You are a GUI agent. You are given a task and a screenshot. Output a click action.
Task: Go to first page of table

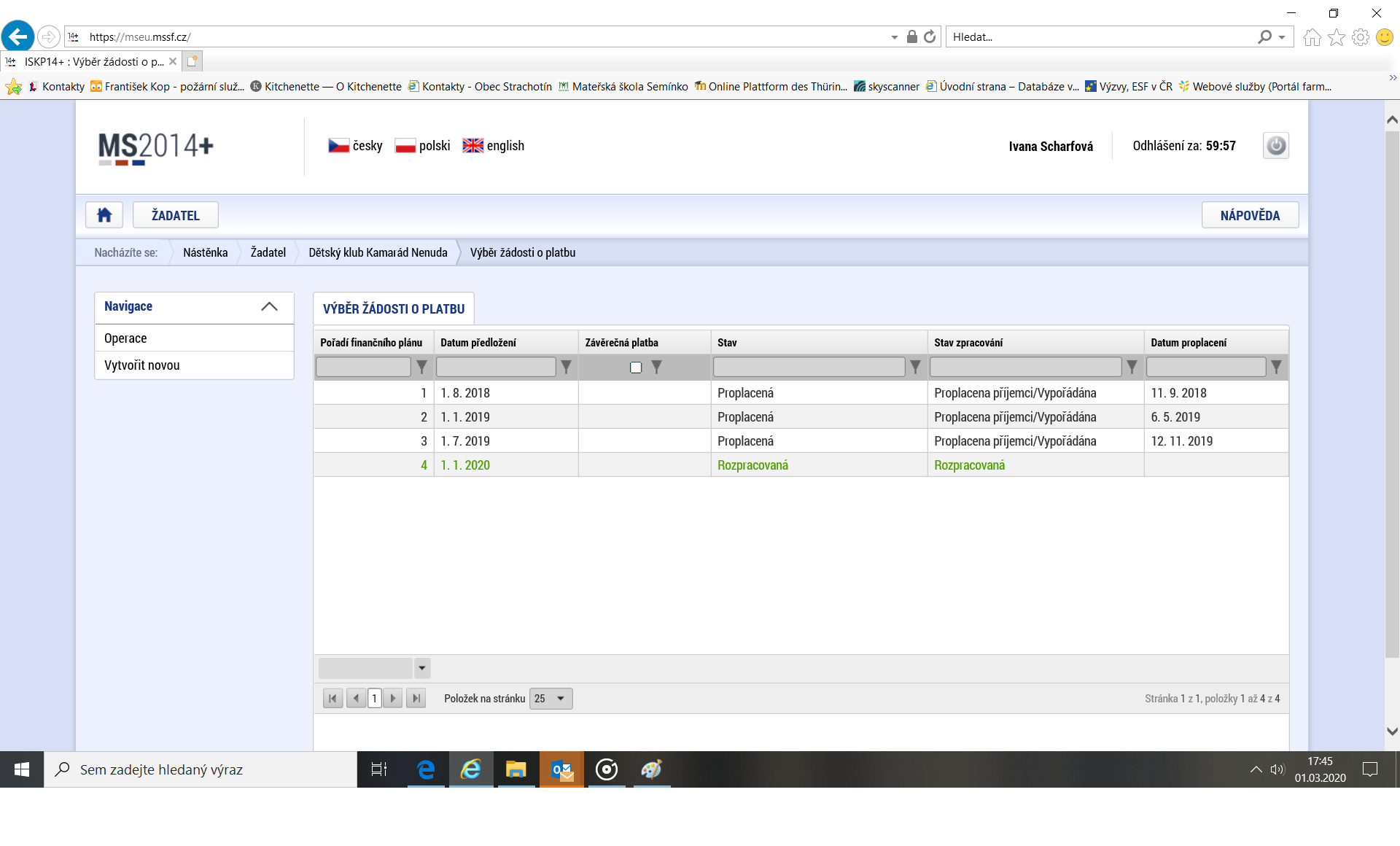332,699
